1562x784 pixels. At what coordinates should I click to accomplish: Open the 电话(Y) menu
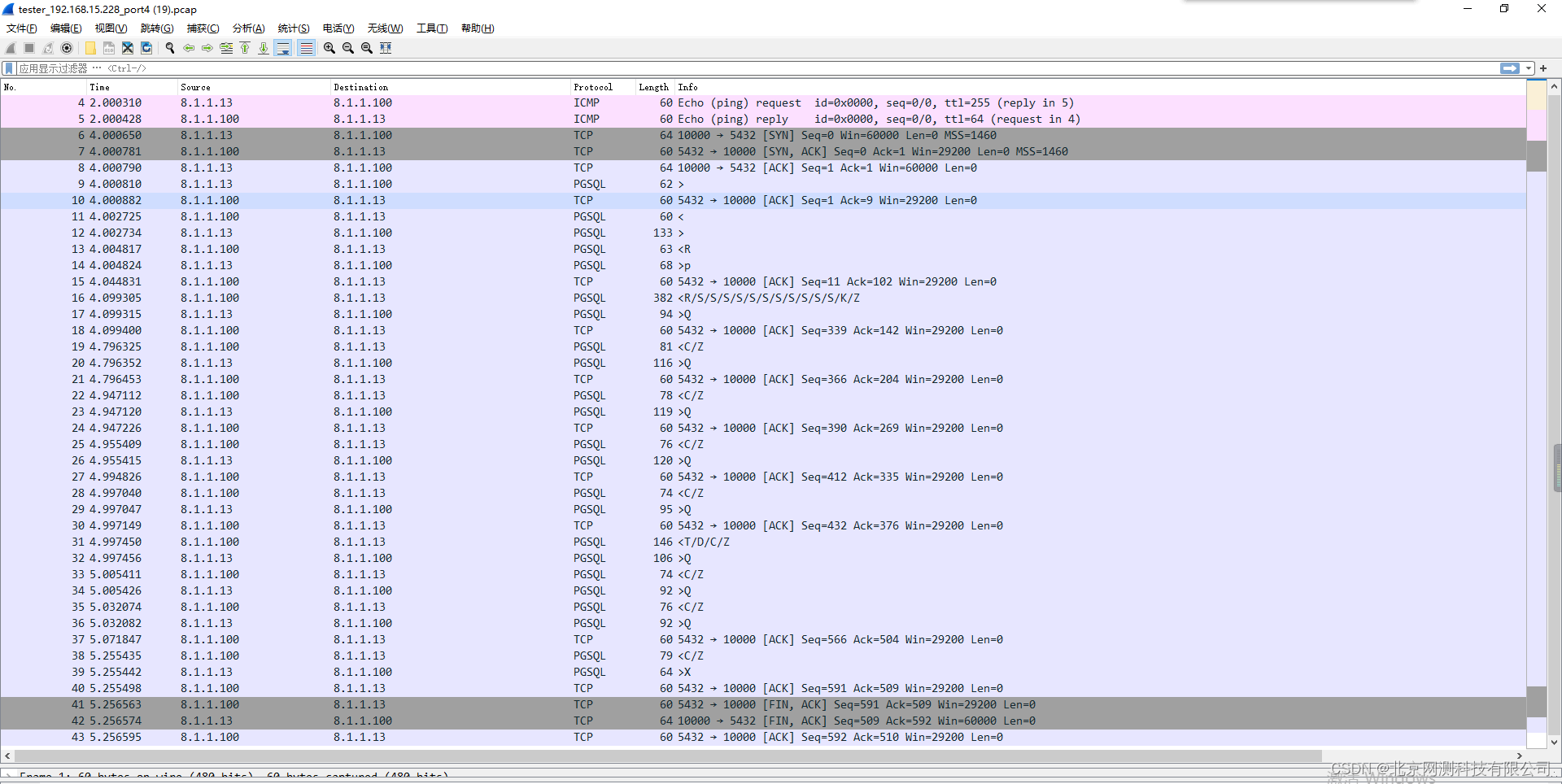click(338, 28)
